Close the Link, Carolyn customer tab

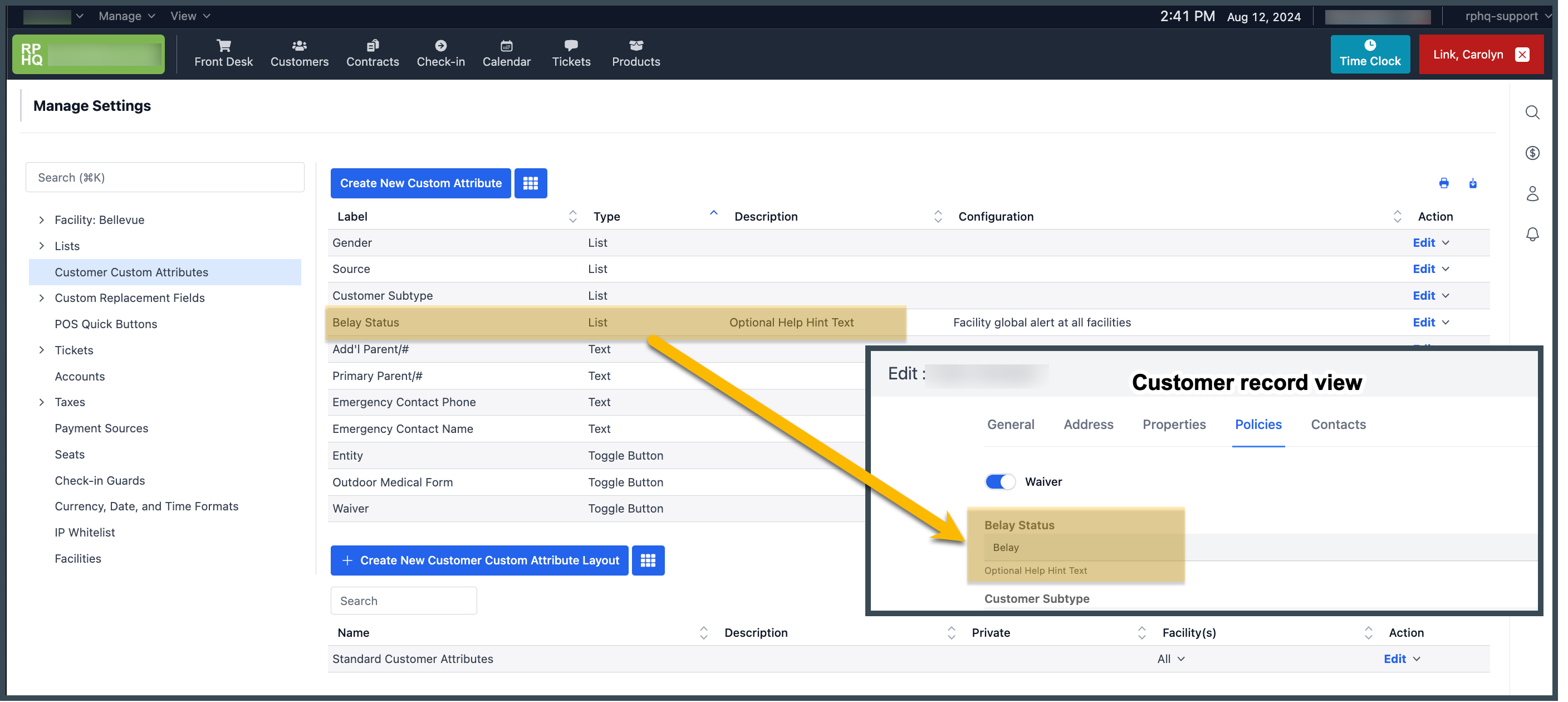[1522, 55]
